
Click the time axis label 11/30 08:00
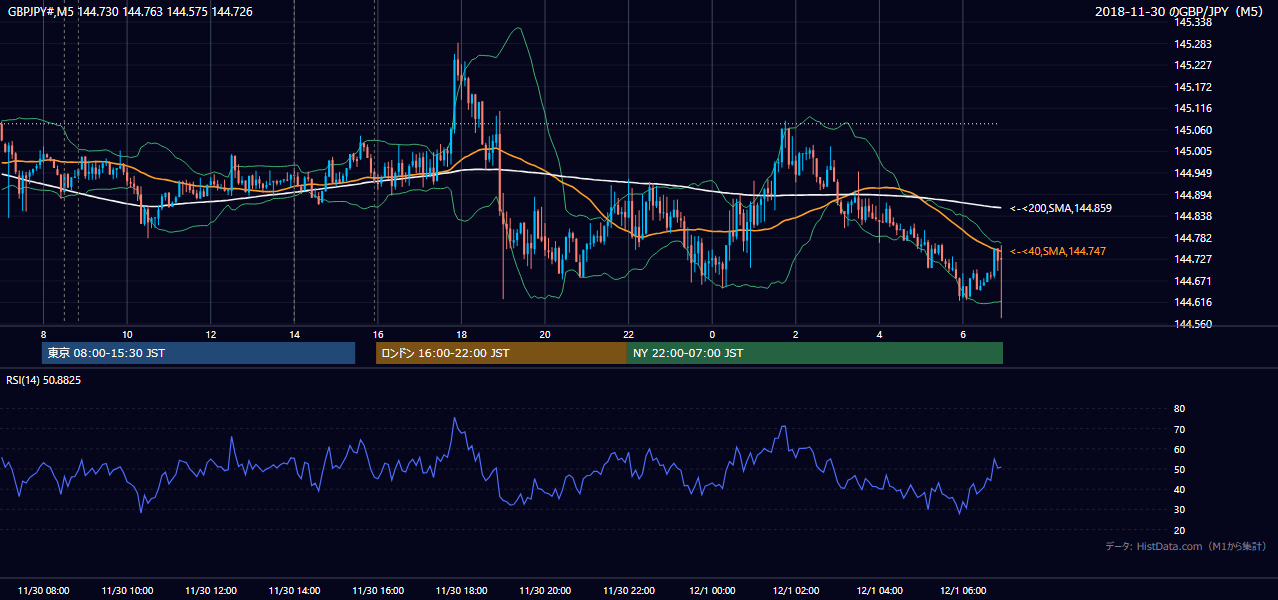(x=43, y=591)
